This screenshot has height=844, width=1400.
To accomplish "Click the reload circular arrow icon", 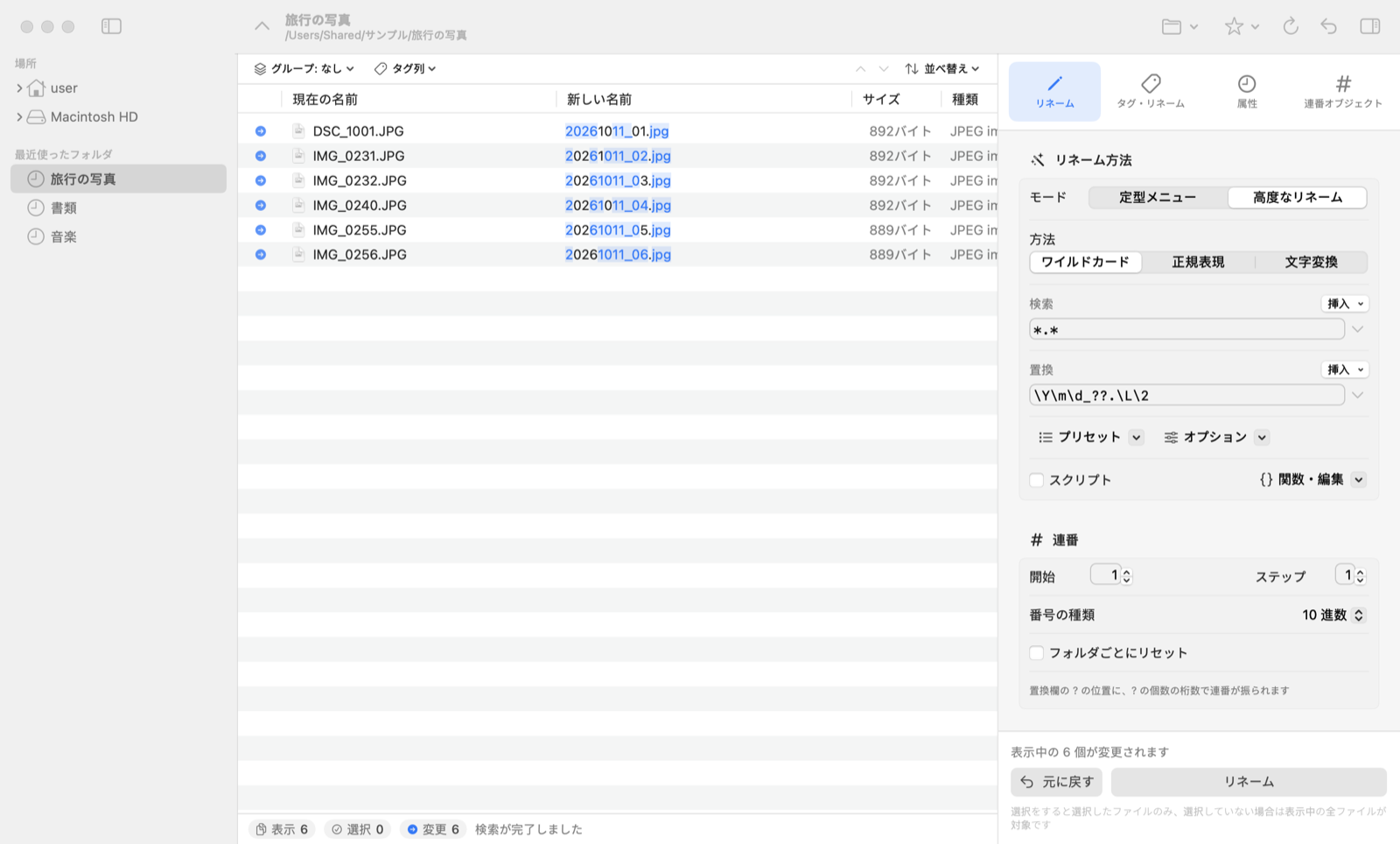I will pos(1291,26).
